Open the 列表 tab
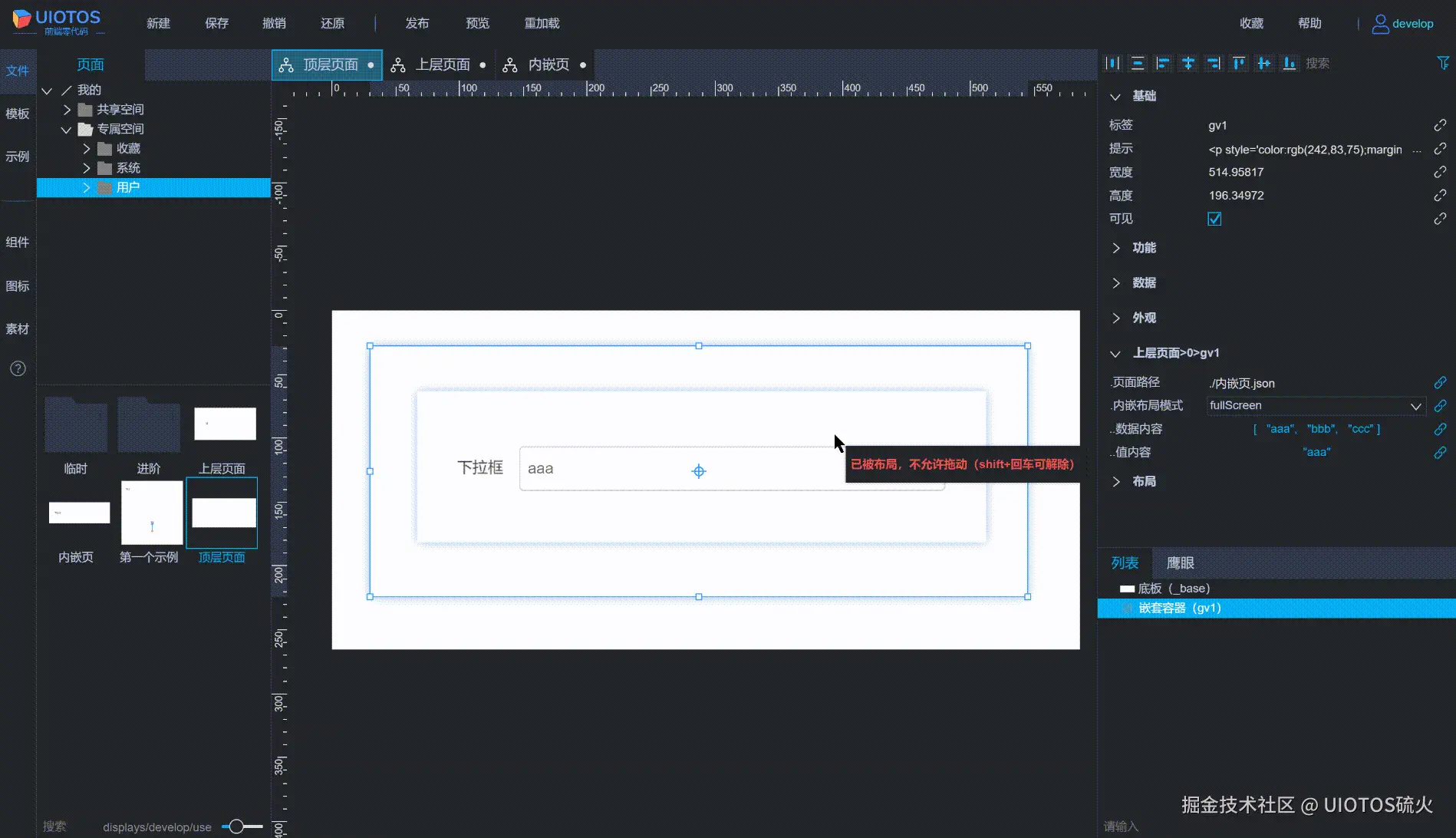 1125,563
